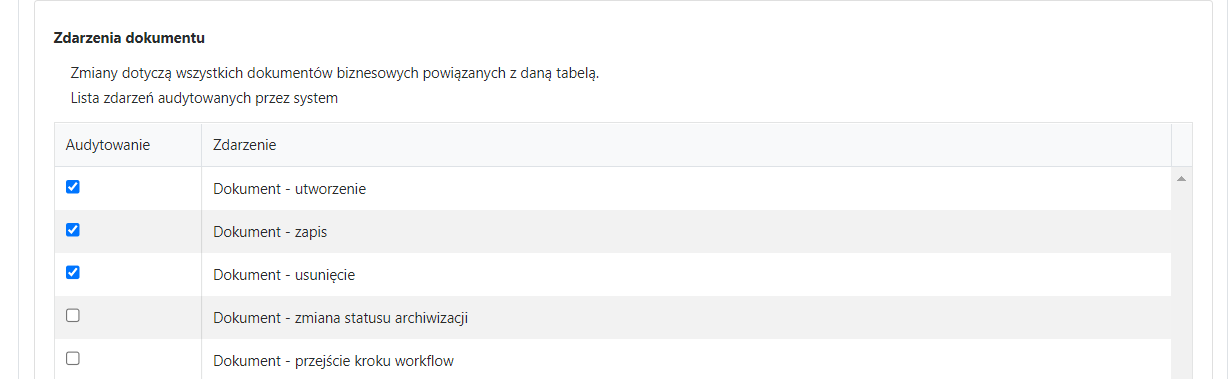Viewport: 1231px width, 379px height.
Task: Click the Zmiany dotyczą wszystkich dokumentów description
Action: pos(334,73)
